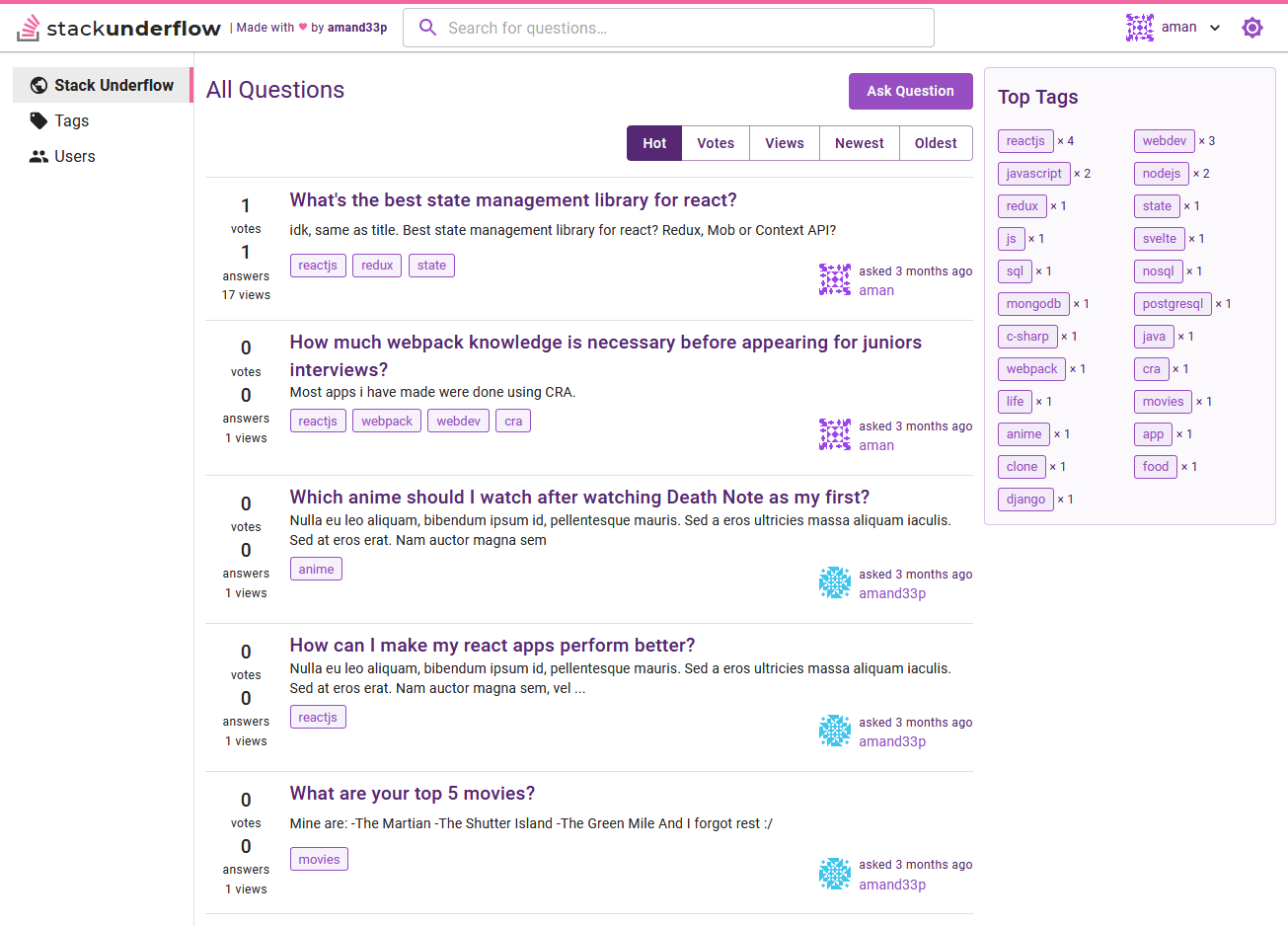
Task: Open the react state management question
Action: click(x=513, y=200)
